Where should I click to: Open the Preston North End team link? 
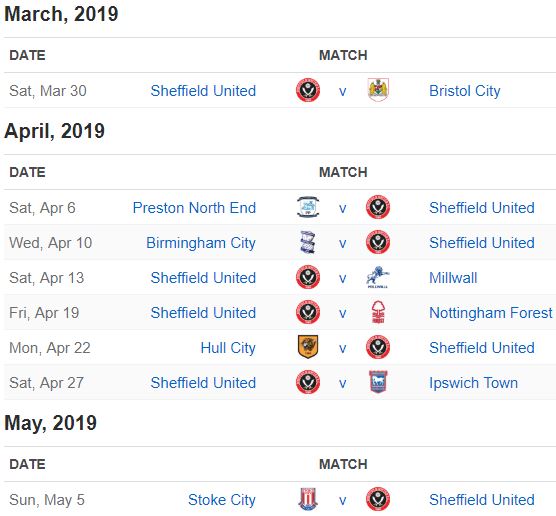pyautogui.click(x=194, y=208)
